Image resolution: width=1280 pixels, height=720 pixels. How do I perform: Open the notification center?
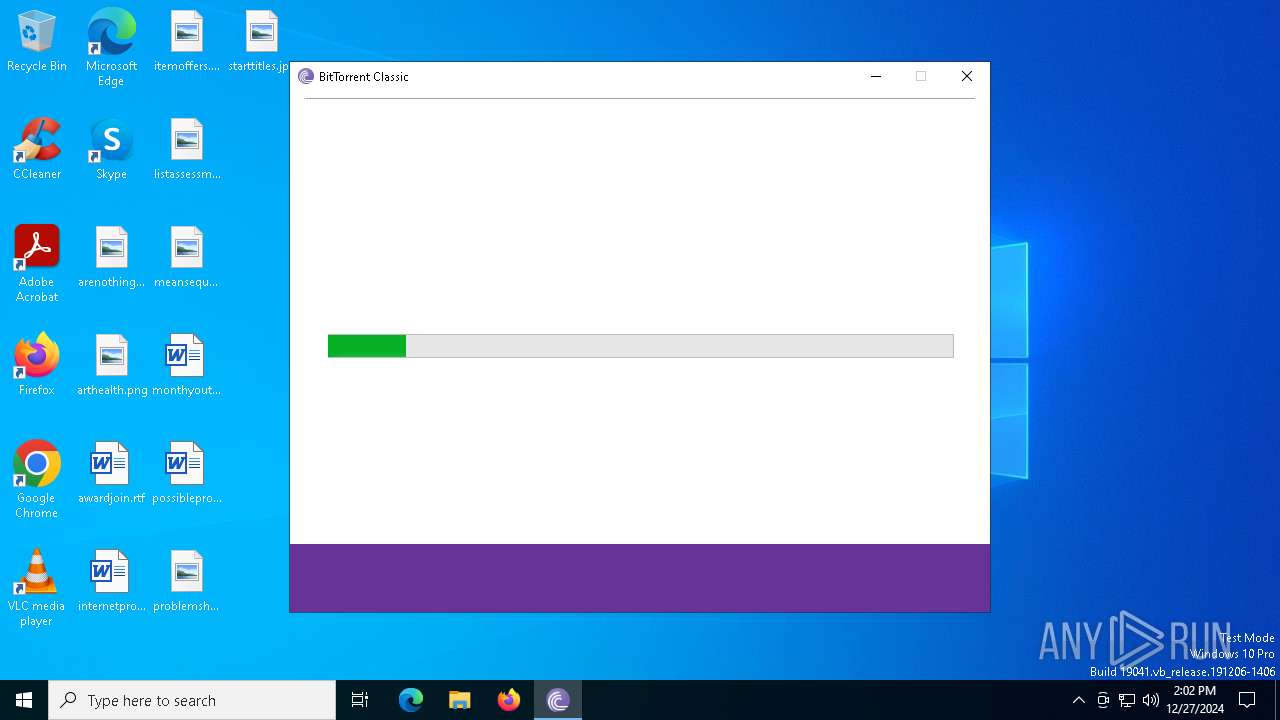point(1247,700)
